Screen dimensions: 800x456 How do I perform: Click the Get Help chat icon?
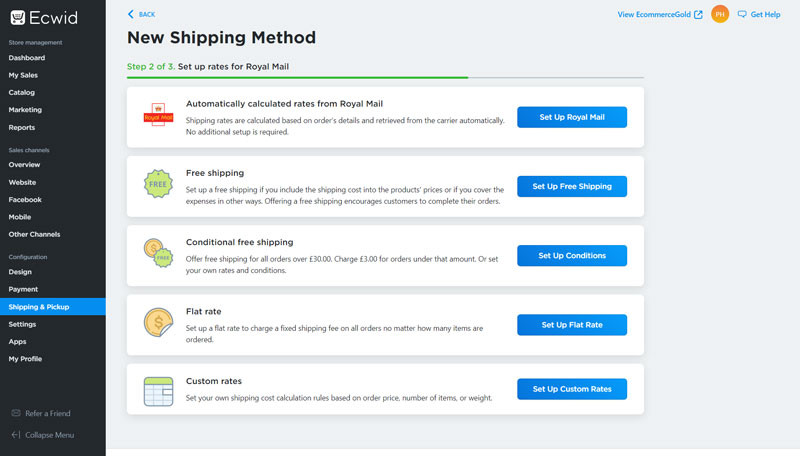(742, 14)
